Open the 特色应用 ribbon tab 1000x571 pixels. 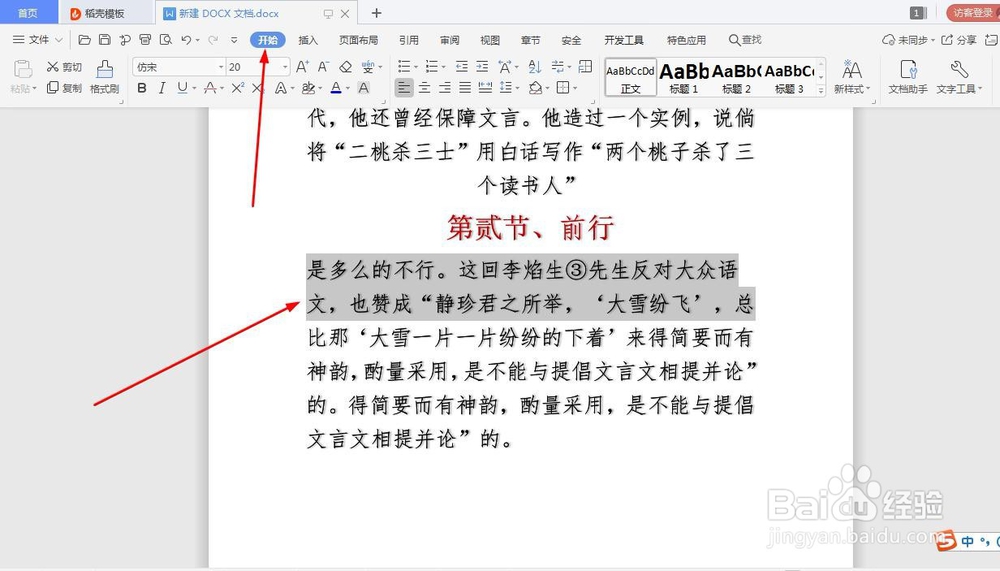coord(686,40)
